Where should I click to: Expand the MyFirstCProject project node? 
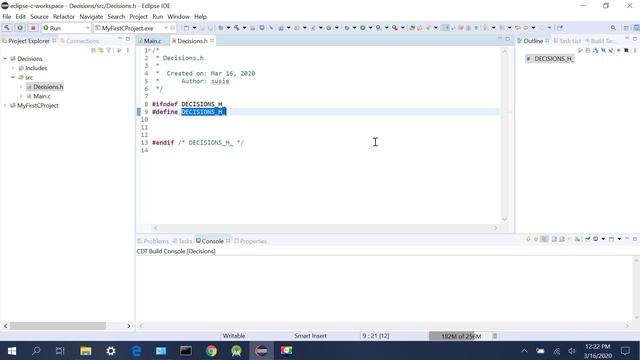[x=5, y=105]
